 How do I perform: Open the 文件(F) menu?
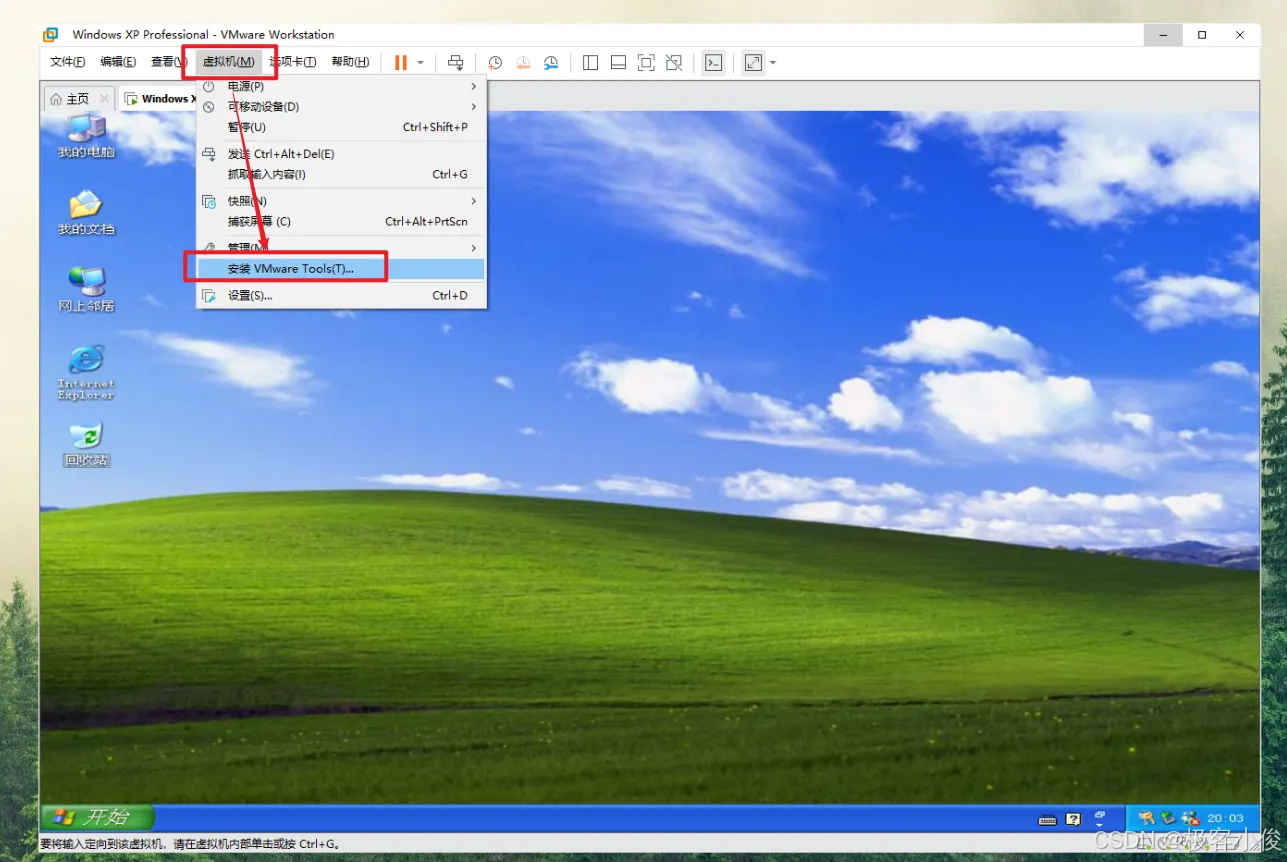tap(68, 62)
